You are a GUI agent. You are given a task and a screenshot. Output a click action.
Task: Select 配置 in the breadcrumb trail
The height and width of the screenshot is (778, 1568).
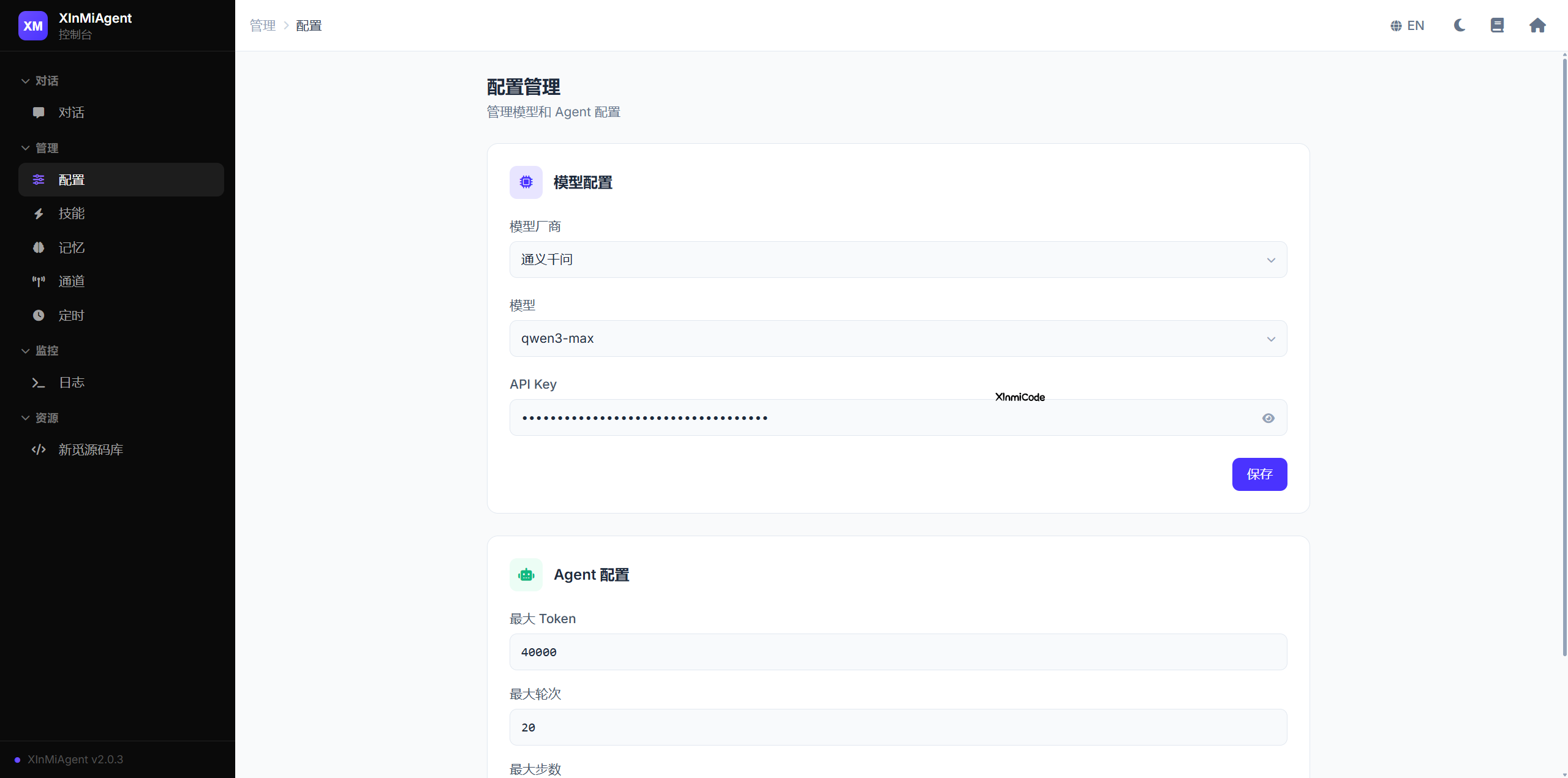tap(307, 25)
